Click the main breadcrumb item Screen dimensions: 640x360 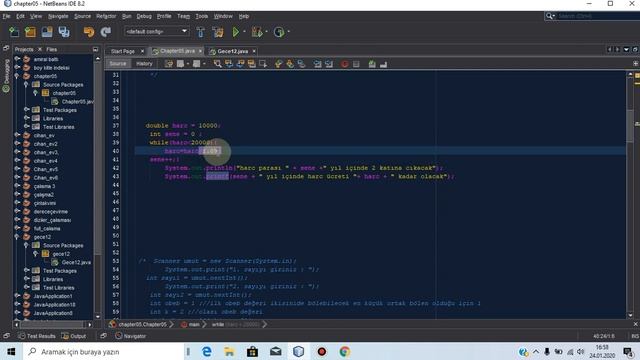point(190,324)
